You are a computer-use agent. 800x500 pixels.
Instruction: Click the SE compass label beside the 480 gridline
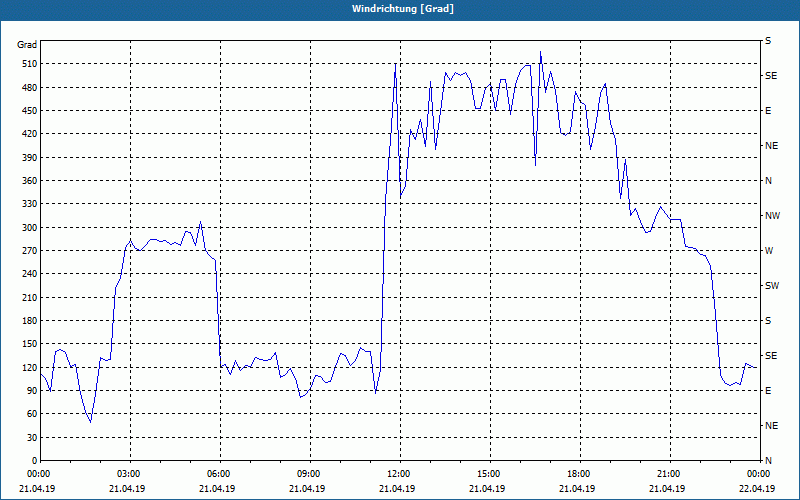pos(771,76)
